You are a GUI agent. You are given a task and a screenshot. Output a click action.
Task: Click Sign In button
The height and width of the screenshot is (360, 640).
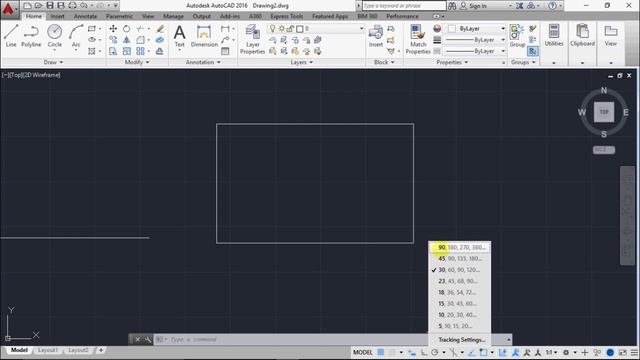473,6
